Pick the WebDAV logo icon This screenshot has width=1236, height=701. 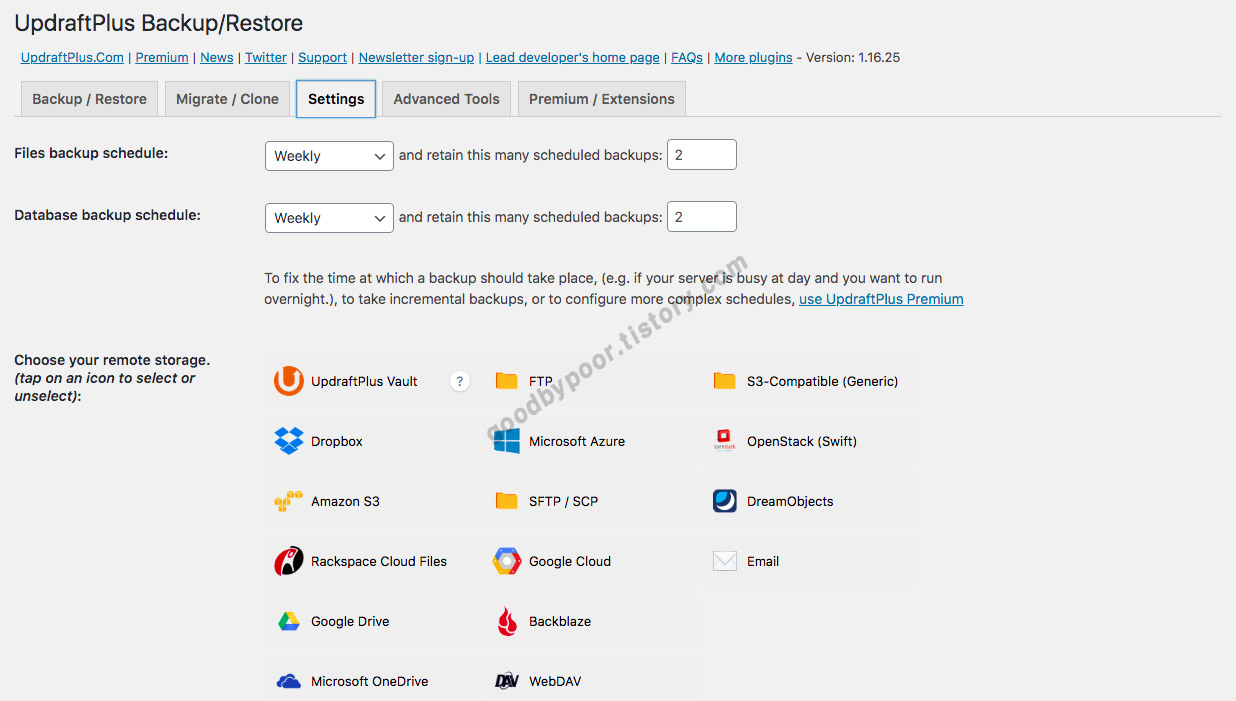point(507,681)
